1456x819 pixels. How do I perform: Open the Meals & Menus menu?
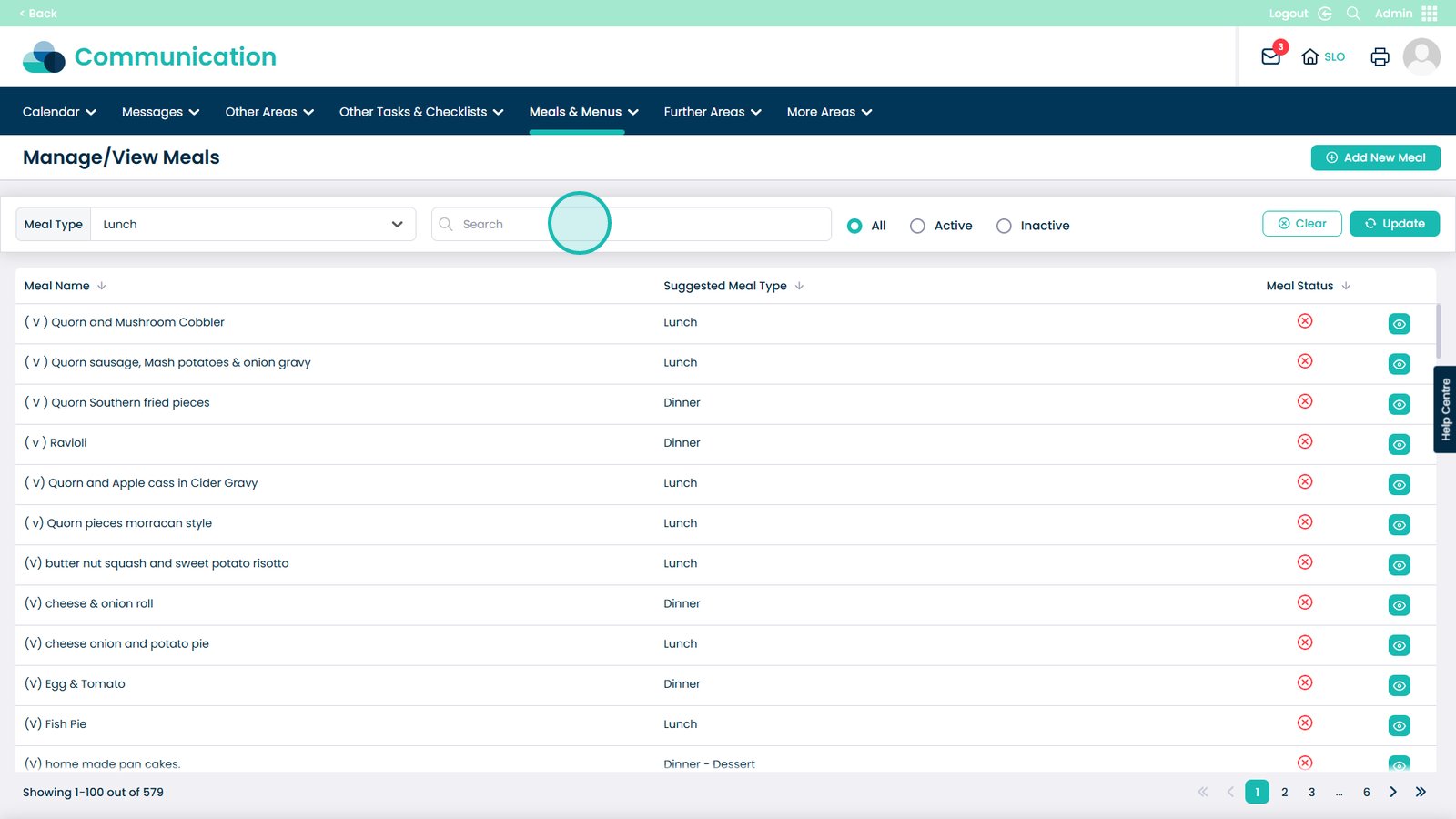coord(583,112)
